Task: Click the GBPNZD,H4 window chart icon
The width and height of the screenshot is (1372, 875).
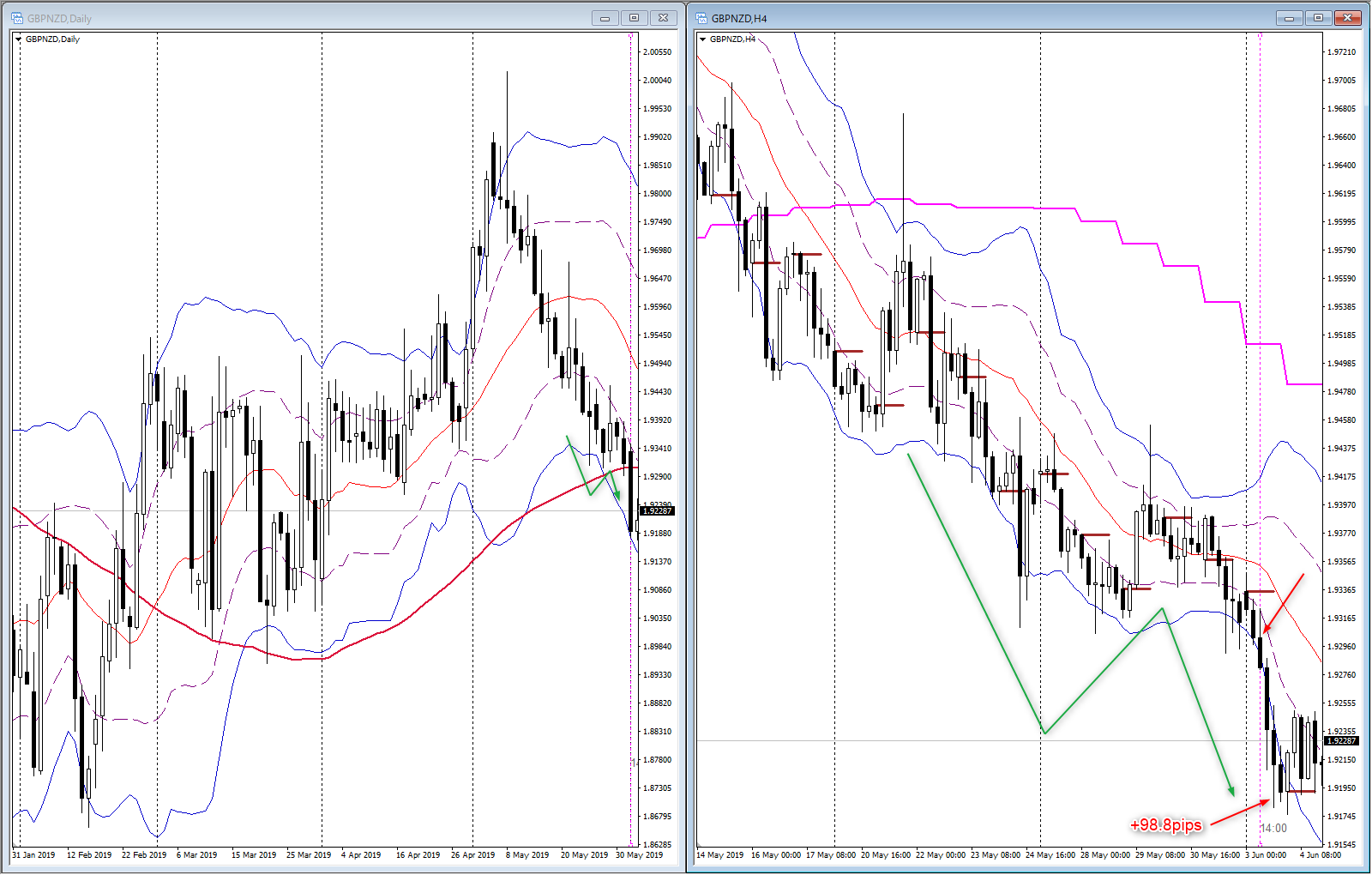Action: pos(701,18)
